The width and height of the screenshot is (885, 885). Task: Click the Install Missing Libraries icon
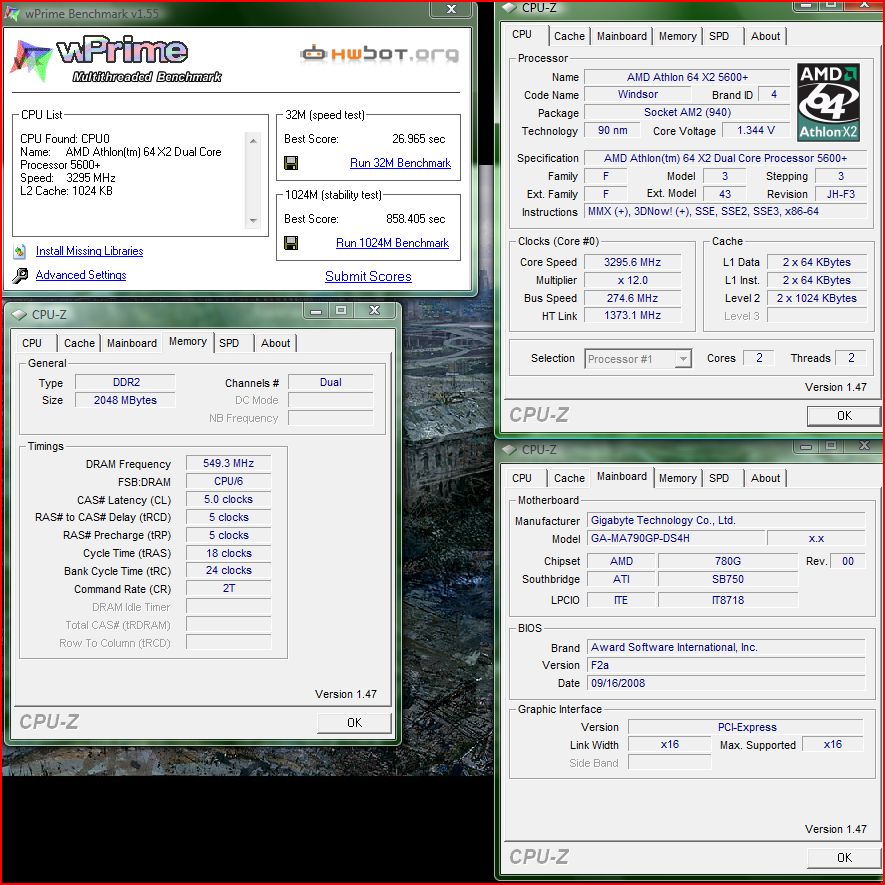[20, 251]
